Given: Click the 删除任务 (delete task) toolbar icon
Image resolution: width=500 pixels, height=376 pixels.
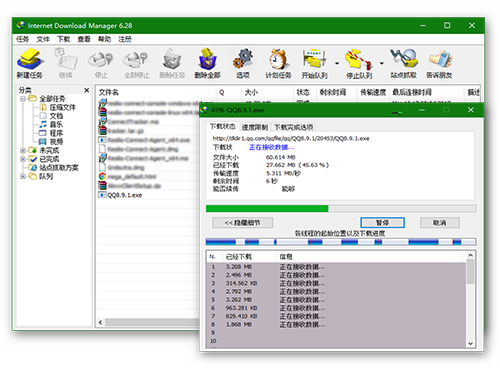Looking at the screenshot, I should (x=172, y=63).
